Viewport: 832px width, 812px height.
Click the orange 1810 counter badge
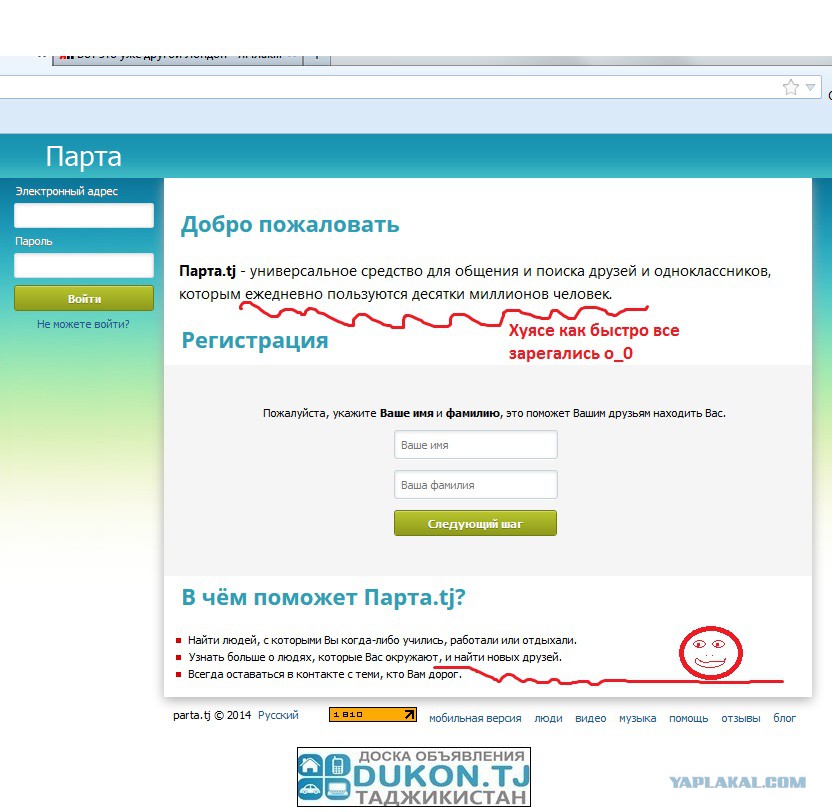point(372,715)
